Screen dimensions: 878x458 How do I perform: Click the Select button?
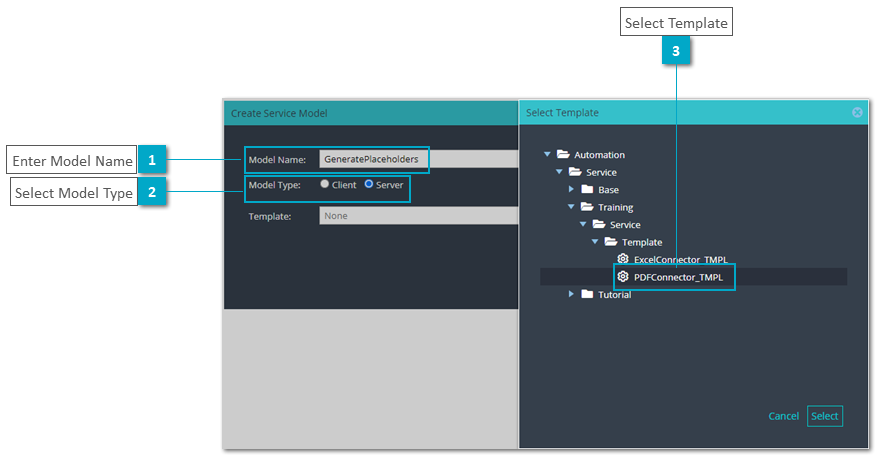point(825,416)
